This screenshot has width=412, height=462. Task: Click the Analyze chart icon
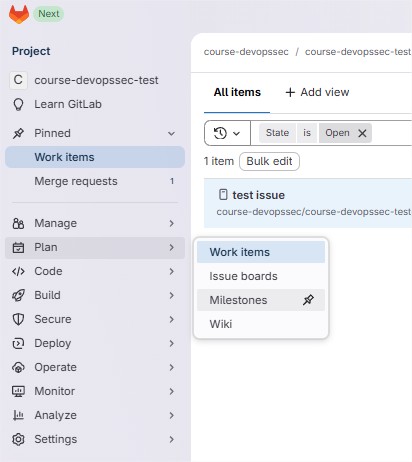(x=18, y=415)
